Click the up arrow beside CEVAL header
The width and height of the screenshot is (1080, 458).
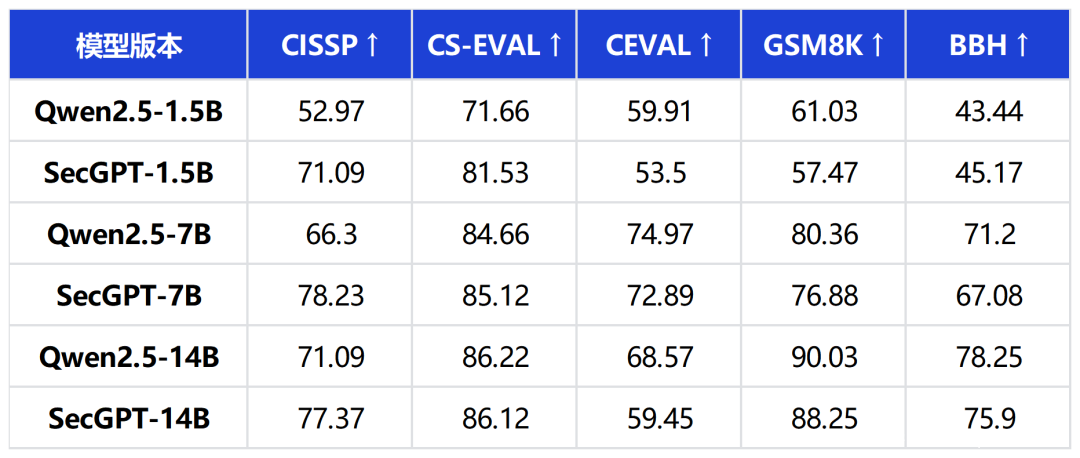(x=706, y=45)
